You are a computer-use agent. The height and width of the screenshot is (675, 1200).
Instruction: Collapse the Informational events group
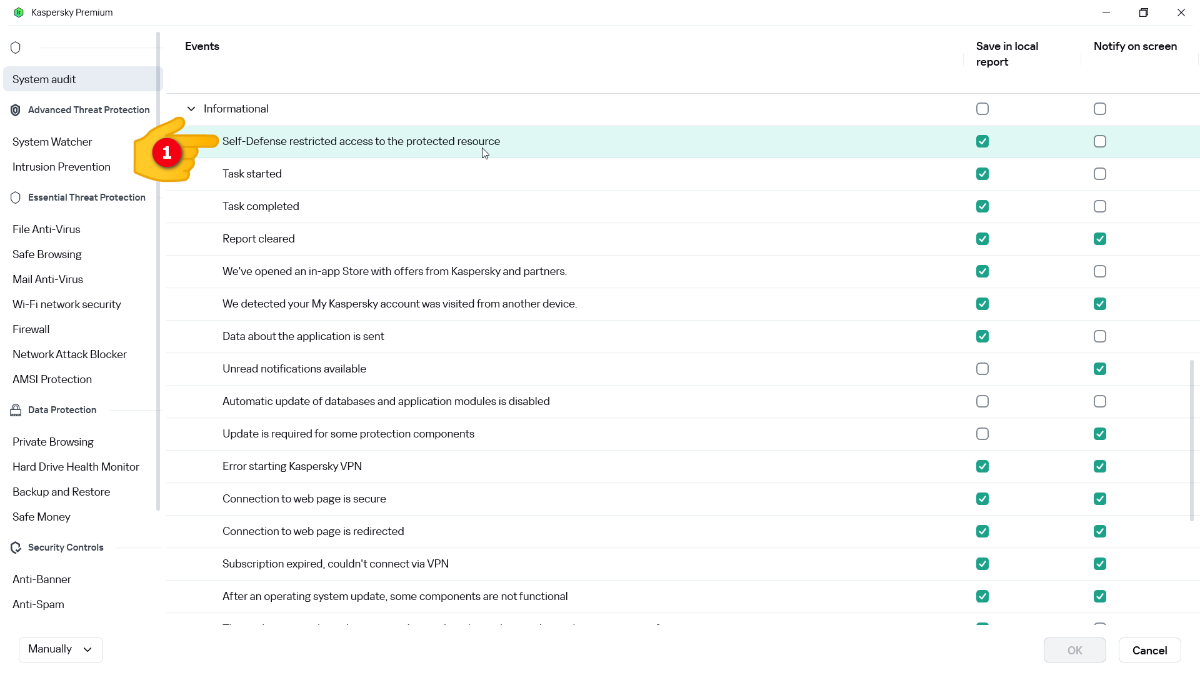(191, 109)
